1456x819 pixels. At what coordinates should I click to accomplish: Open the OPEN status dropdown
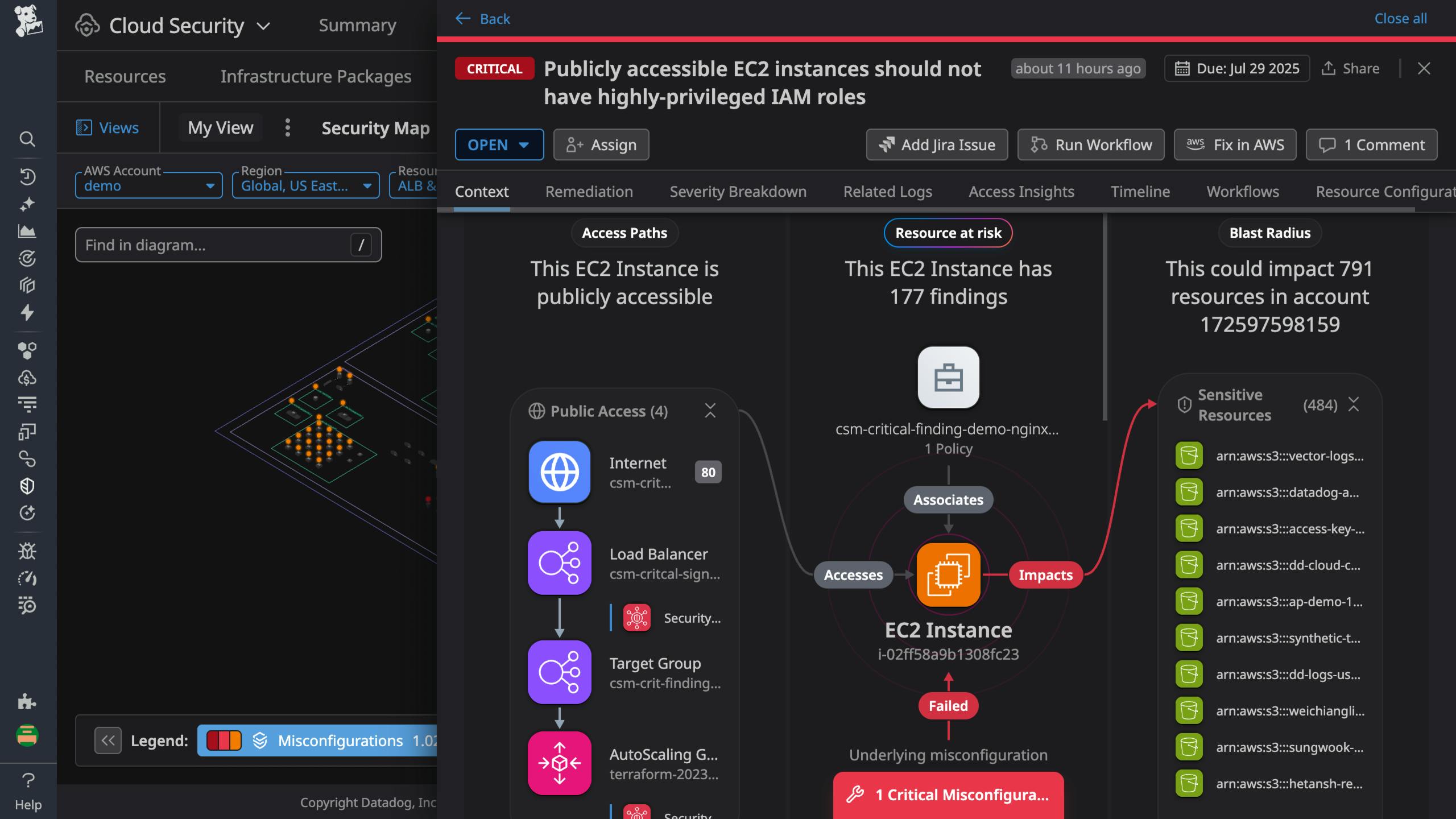499,144
